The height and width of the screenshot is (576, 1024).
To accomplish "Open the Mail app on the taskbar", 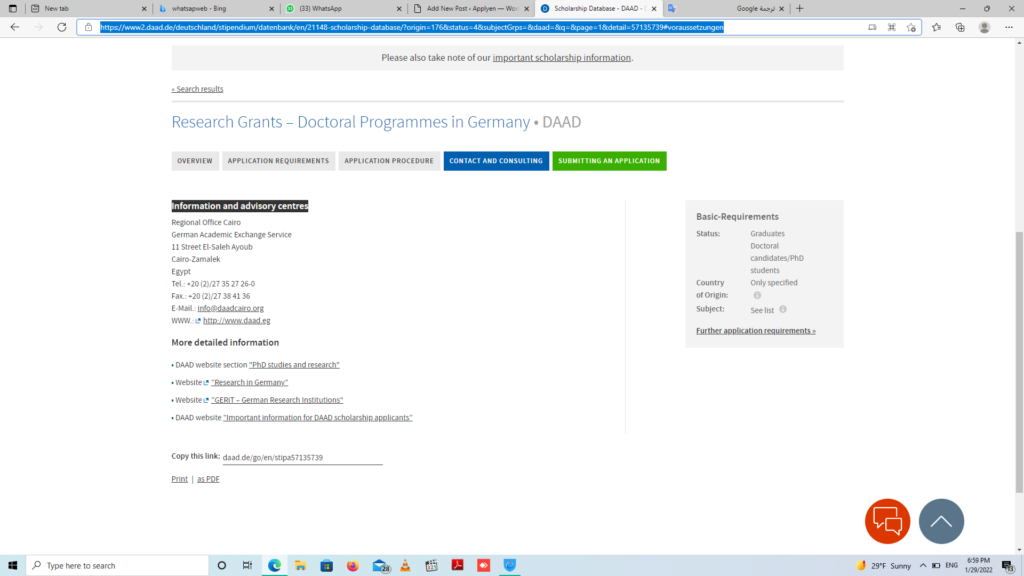I will [x=380, y=566].
